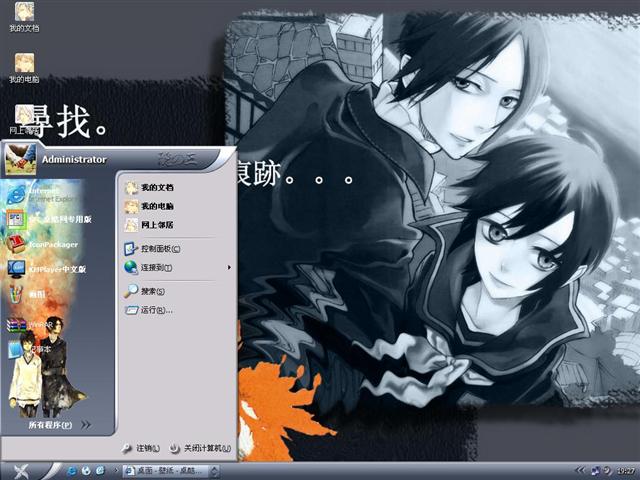
Task: Click the Administrator user picture
Action: (x=20, y=159)
